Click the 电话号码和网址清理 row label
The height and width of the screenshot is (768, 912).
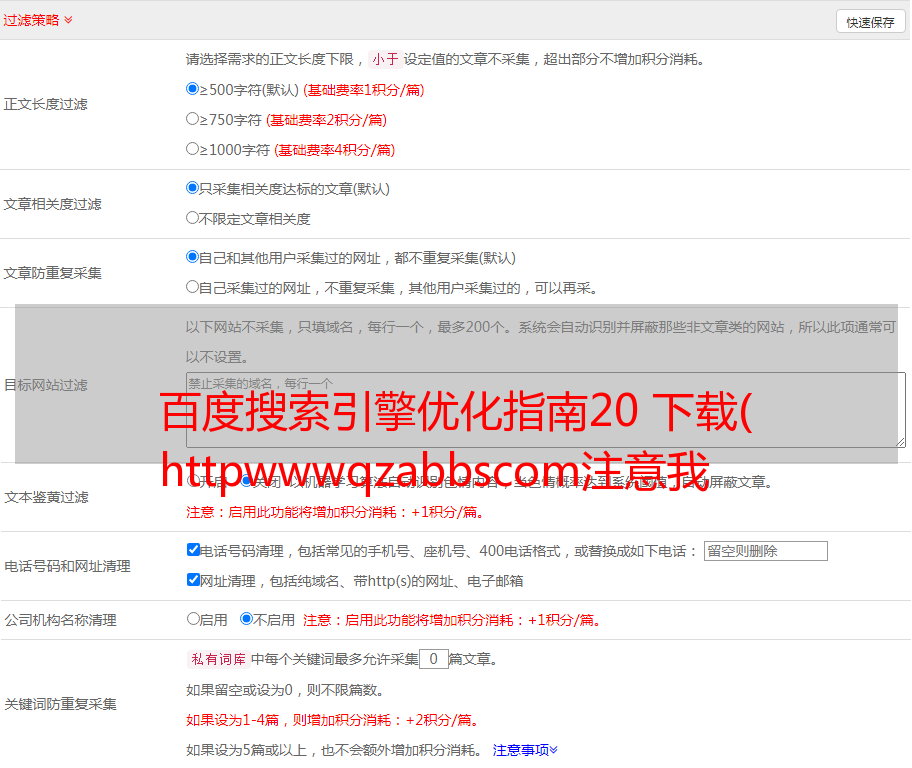(x=67, y=566)
